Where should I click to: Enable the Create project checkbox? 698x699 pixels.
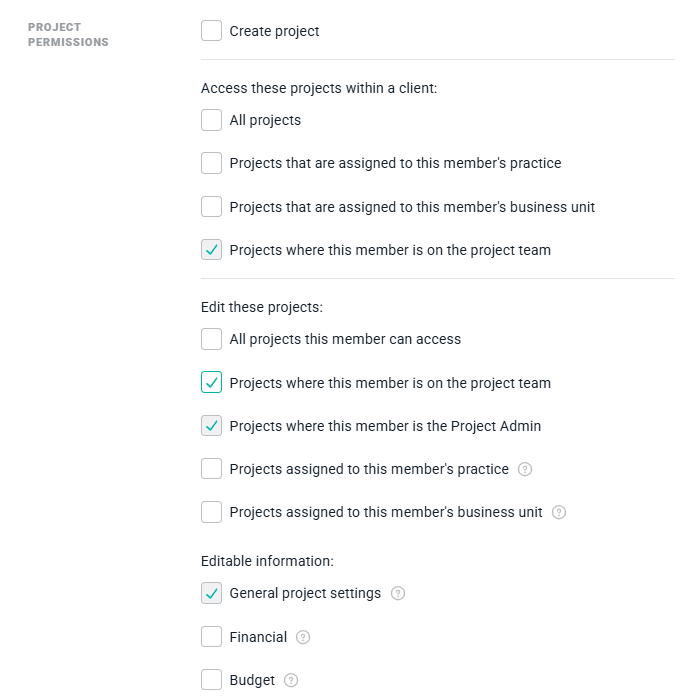click(211, 31)
